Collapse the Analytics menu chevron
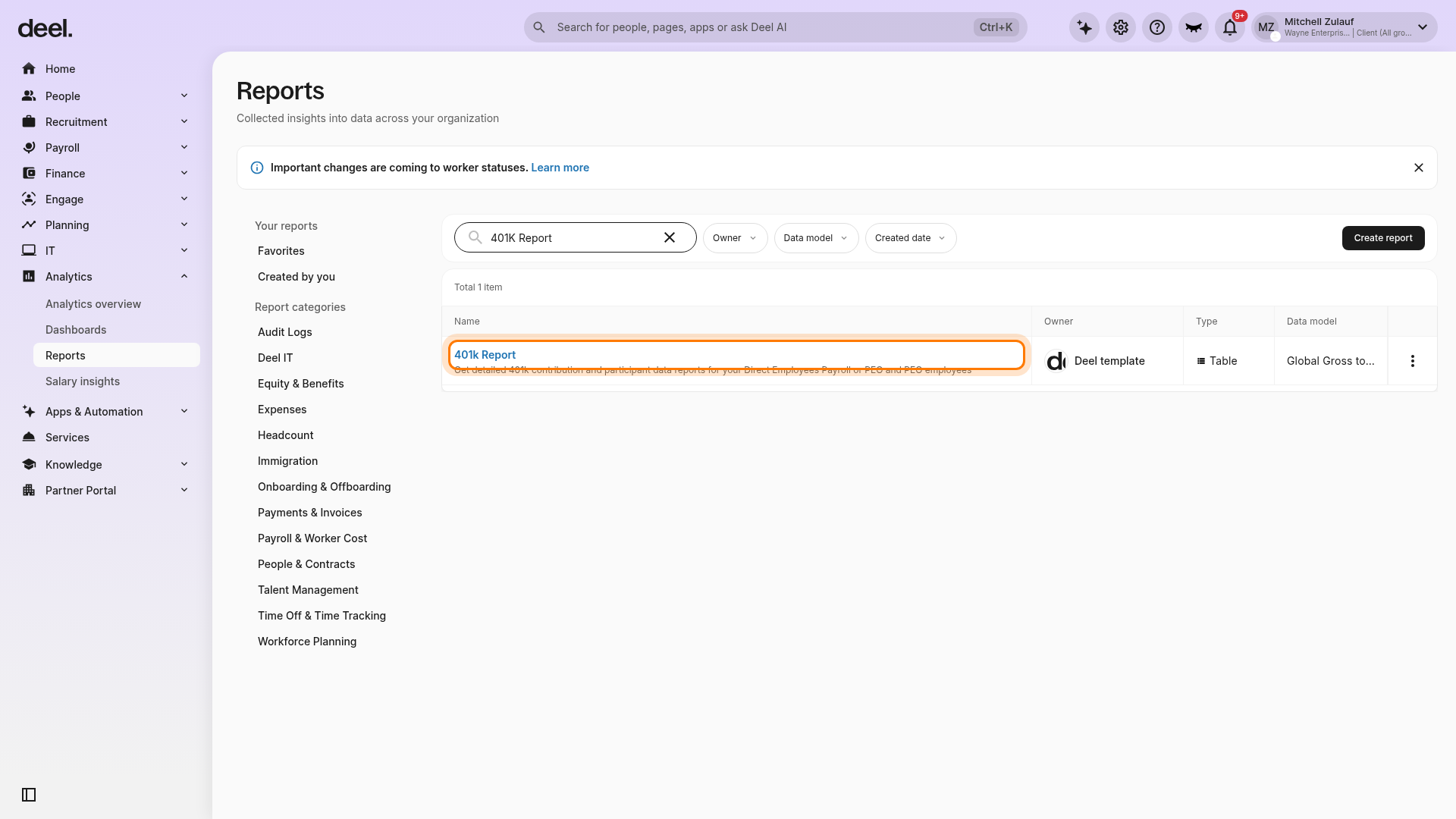The width and height of the screenshot is (1456, 819). click(184, 277)
